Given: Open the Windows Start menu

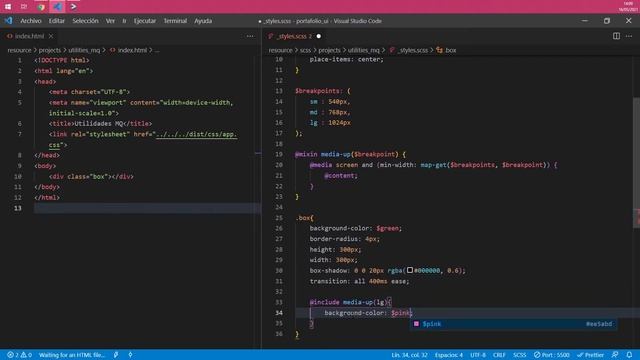Looking at the screenshot, I should pos(8,7).
